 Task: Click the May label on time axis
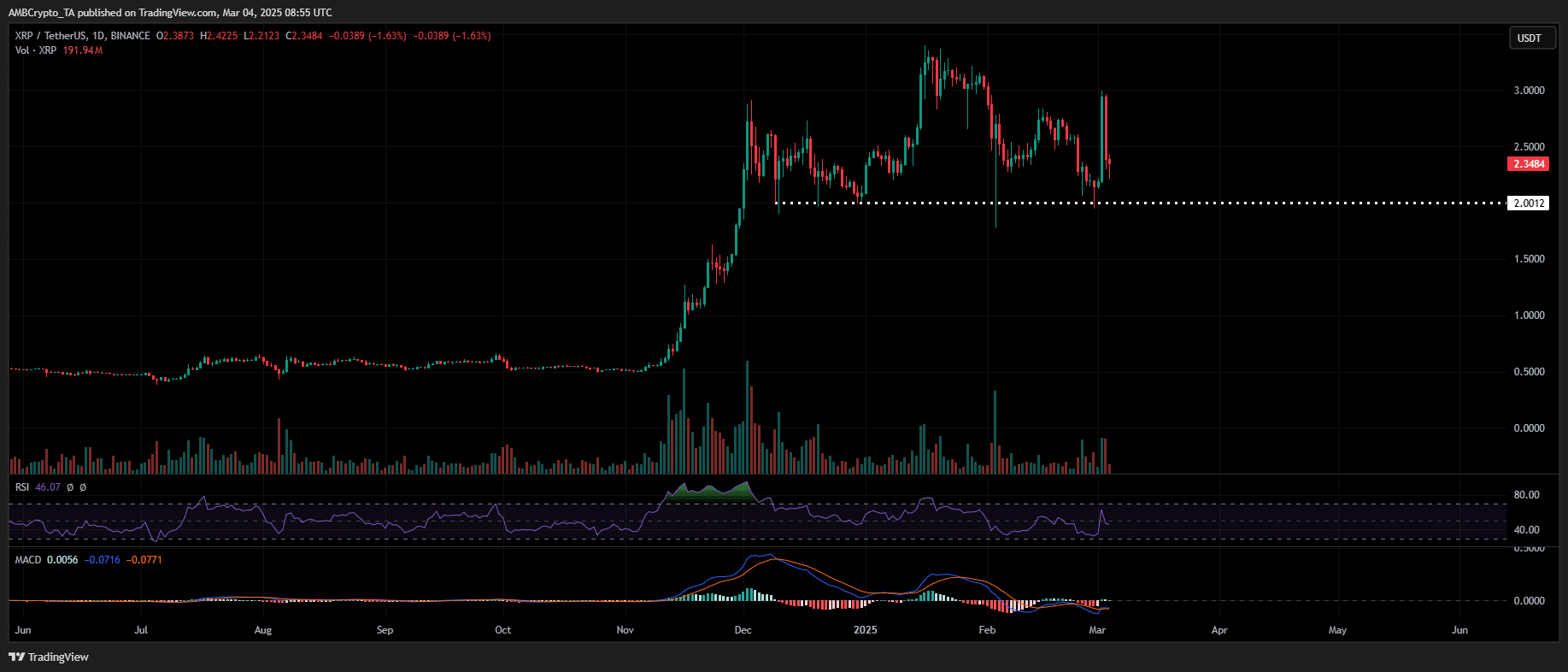(1337, 630)
